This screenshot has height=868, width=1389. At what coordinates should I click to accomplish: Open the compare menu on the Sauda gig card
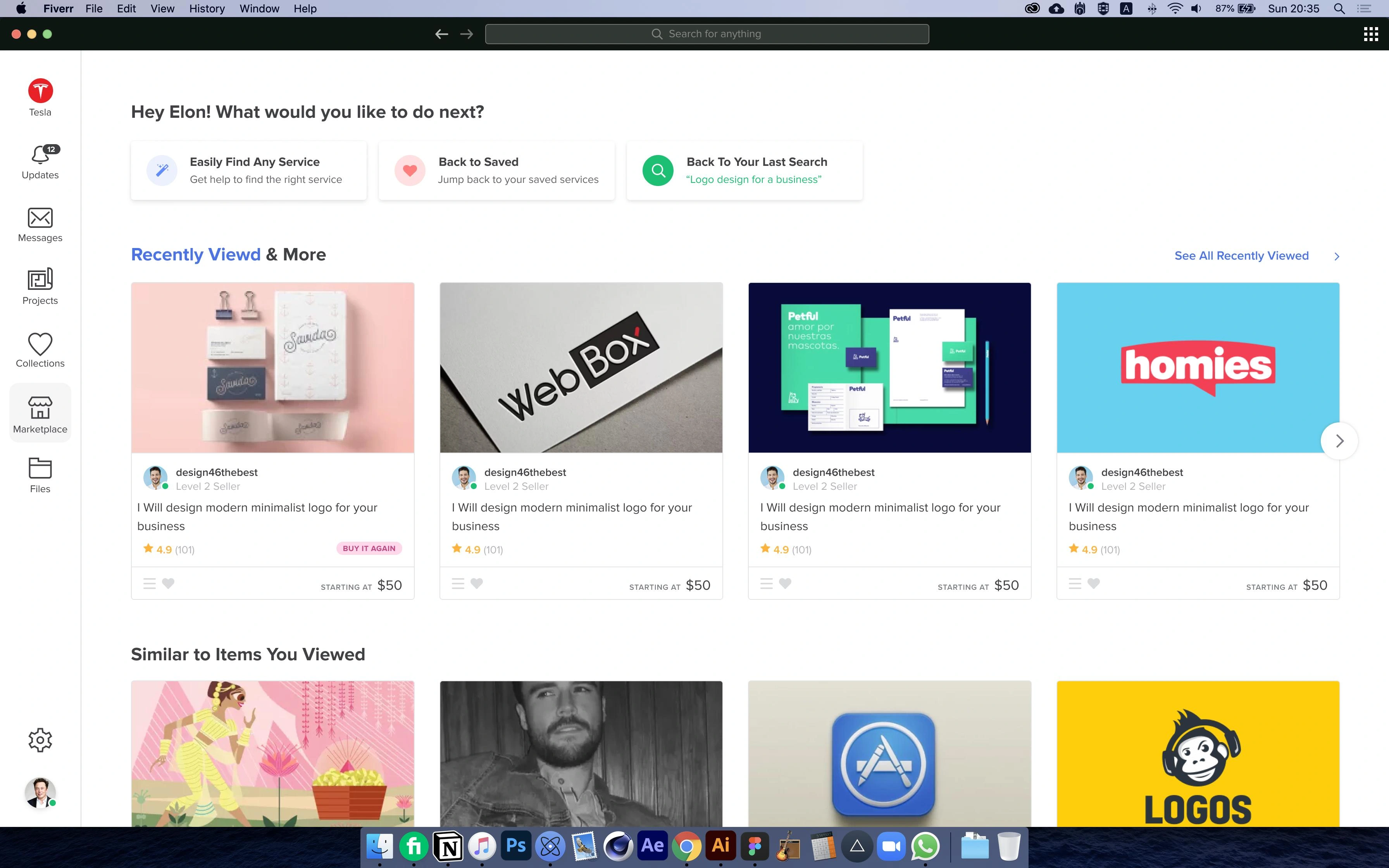pos(149,583)
